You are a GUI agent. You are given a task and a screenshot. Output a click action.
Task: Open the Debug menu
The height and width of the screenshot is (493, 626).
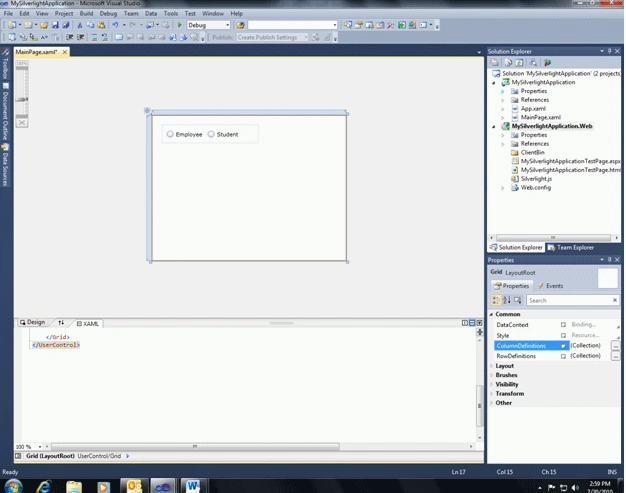tap(108, 13)
